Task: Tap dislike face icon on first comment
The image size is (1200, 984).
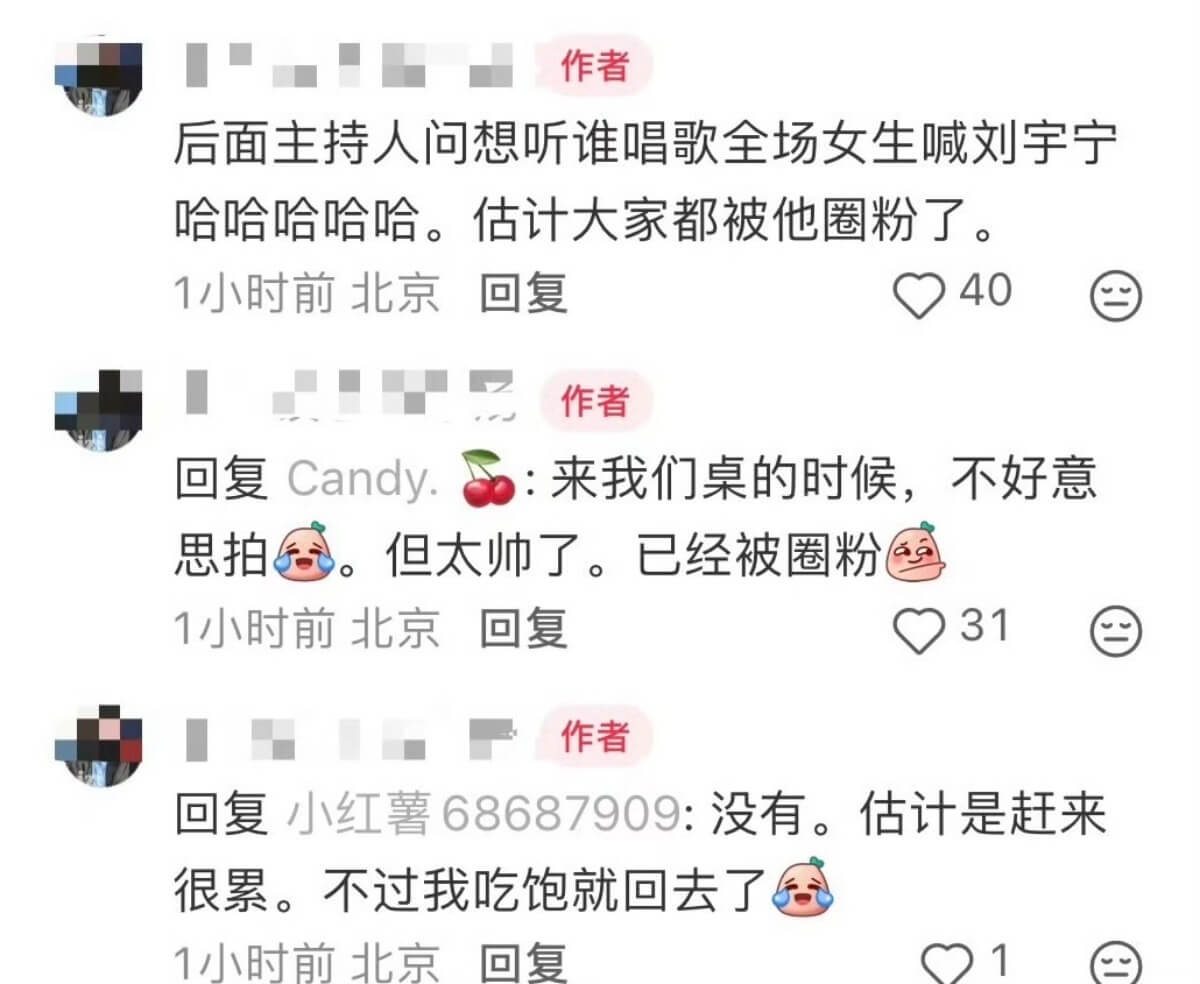Action: [1115, 297]
